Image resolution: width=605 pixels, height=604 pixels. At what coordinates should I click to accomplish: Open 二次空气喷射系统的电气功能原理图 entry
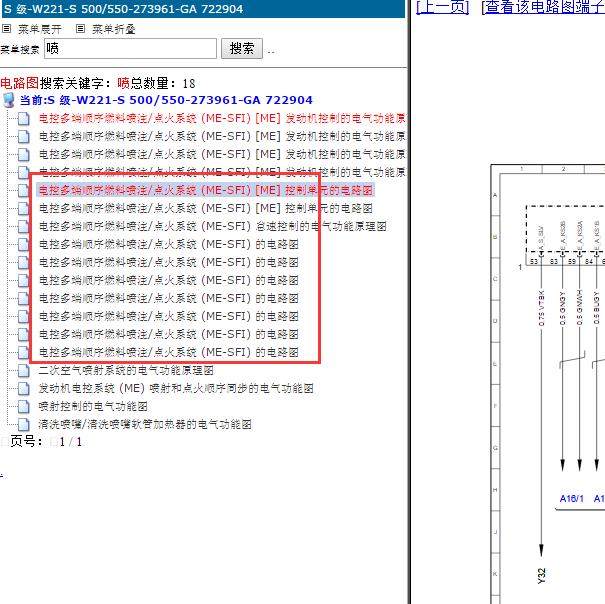pos(126,371)
